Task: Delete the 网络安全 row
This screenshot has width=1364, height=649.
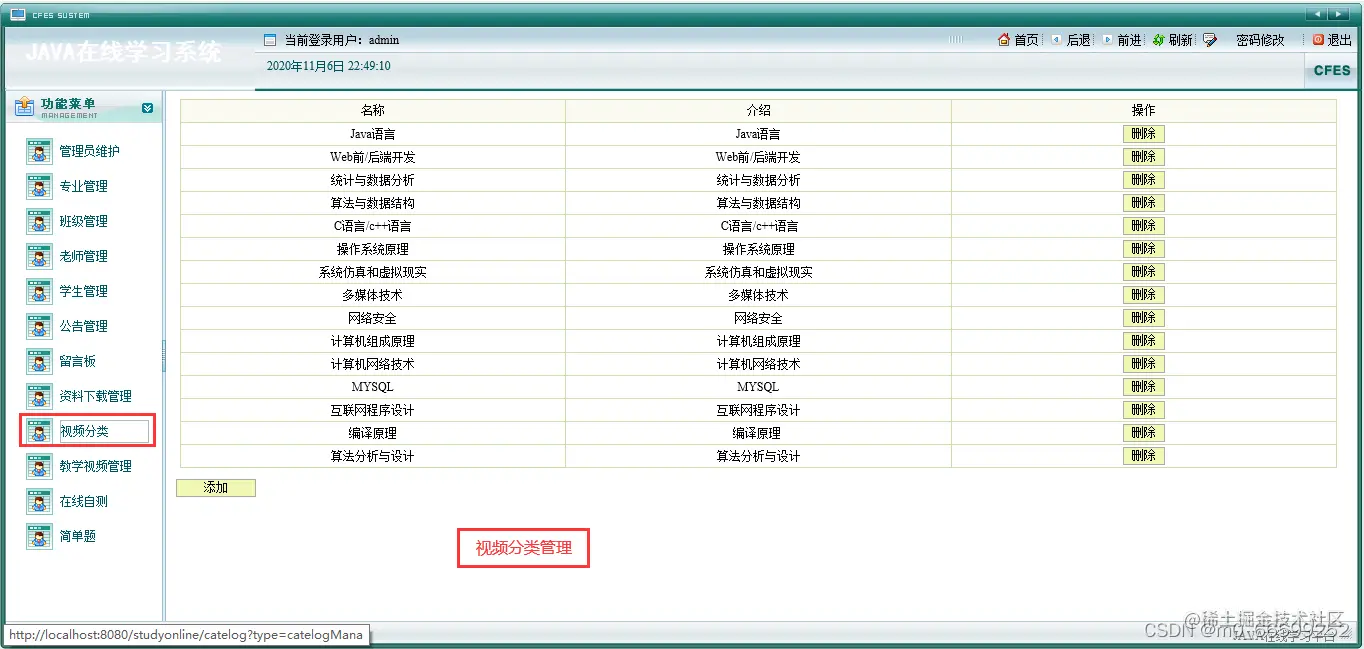Action: pyautogui.click(x=1143, y=318)
